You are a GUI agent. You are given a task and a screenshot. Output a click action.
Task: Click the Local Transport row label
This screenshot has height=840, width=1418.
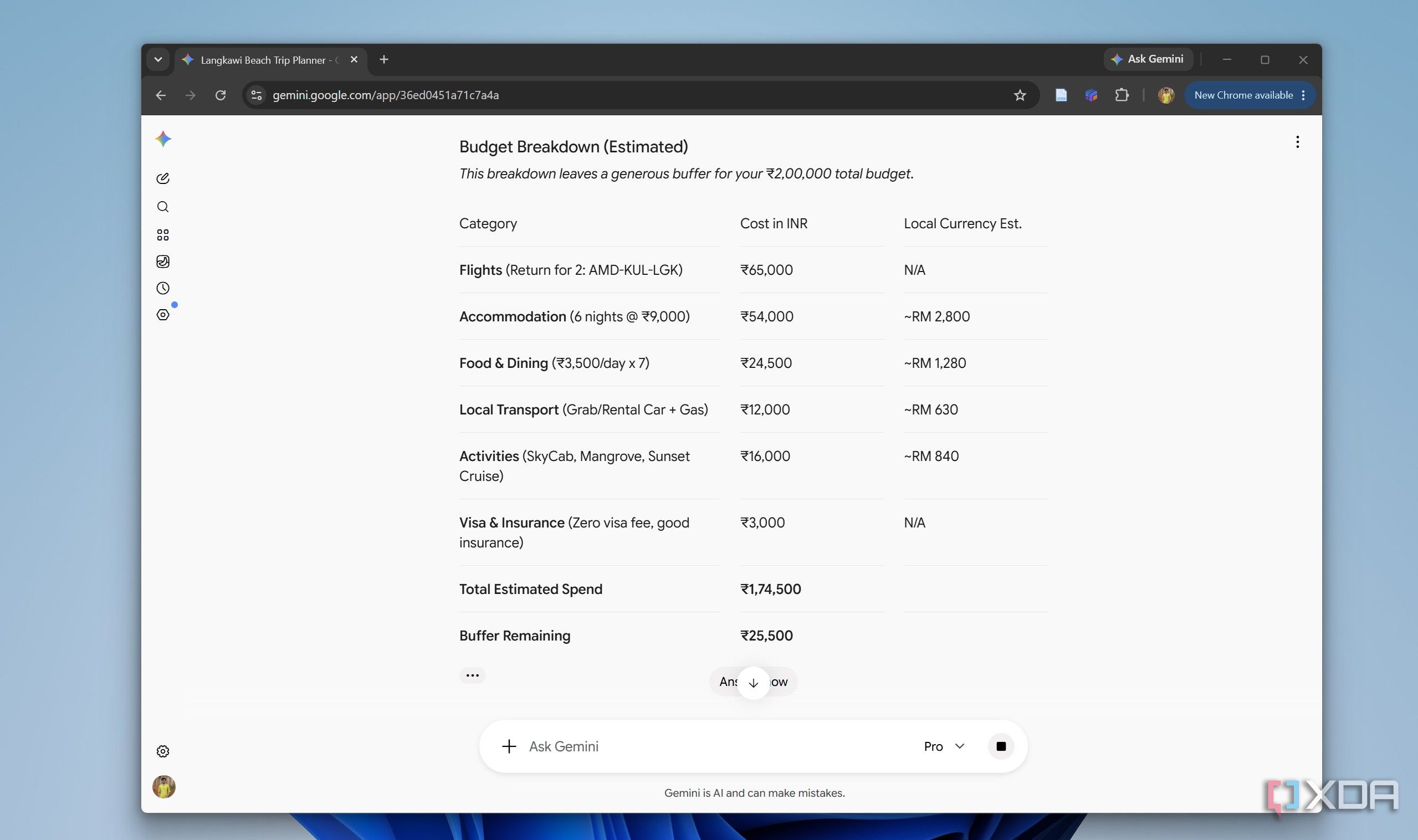[583, 409]
